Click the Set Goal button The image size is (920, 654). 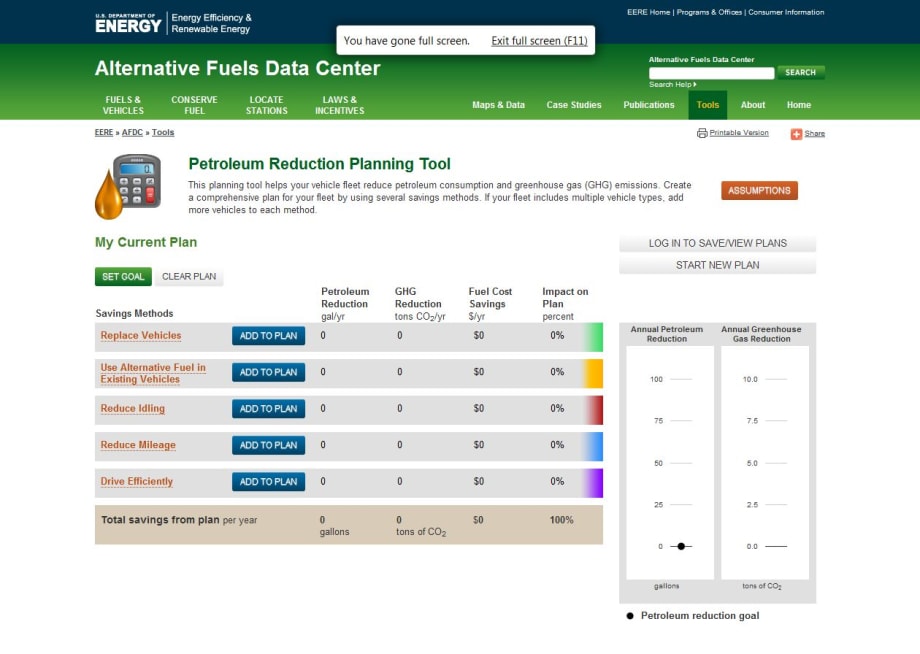[123, 276]
